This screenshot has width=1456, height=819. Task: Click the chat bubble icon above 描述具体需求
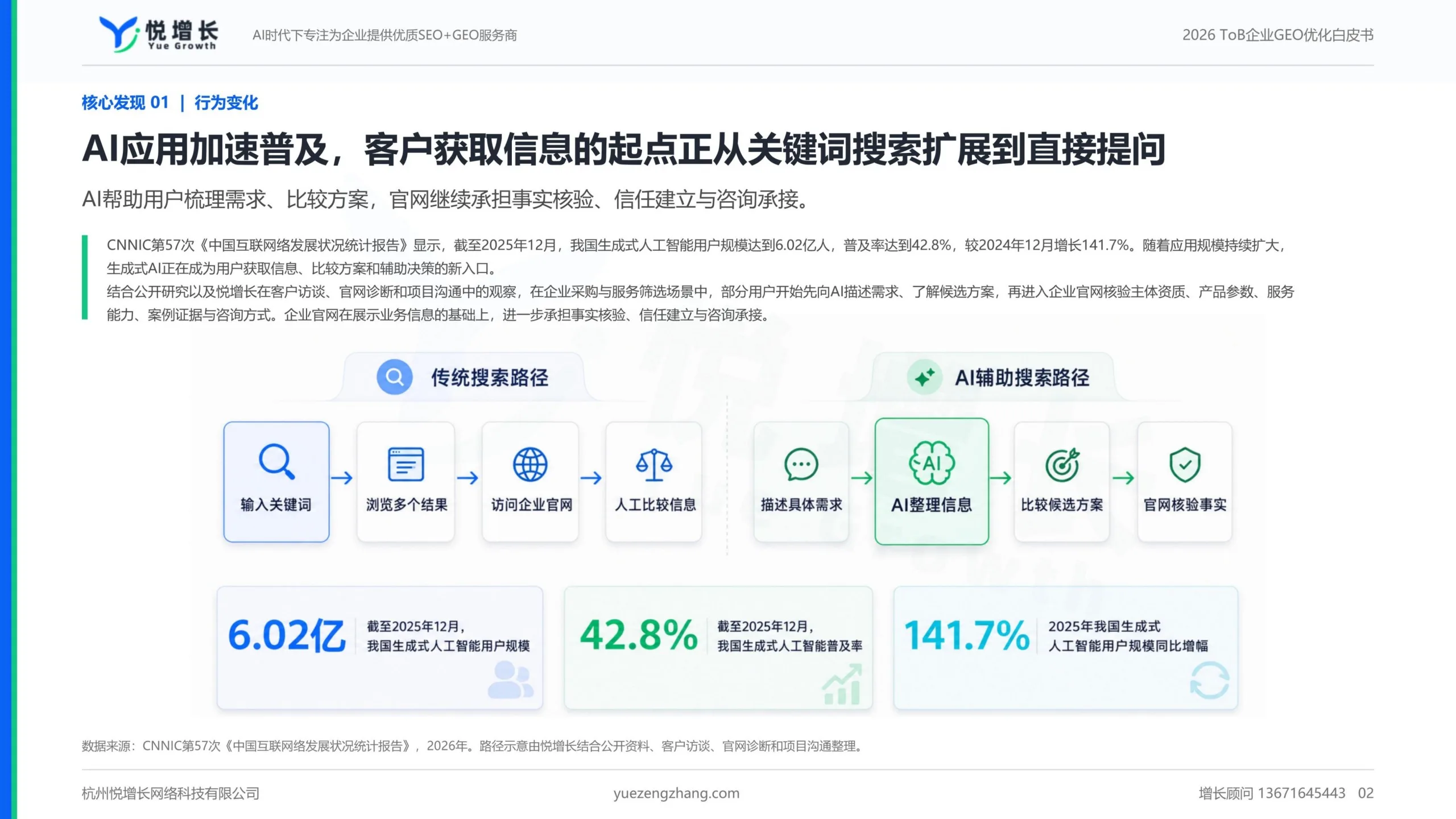[801, 464]
